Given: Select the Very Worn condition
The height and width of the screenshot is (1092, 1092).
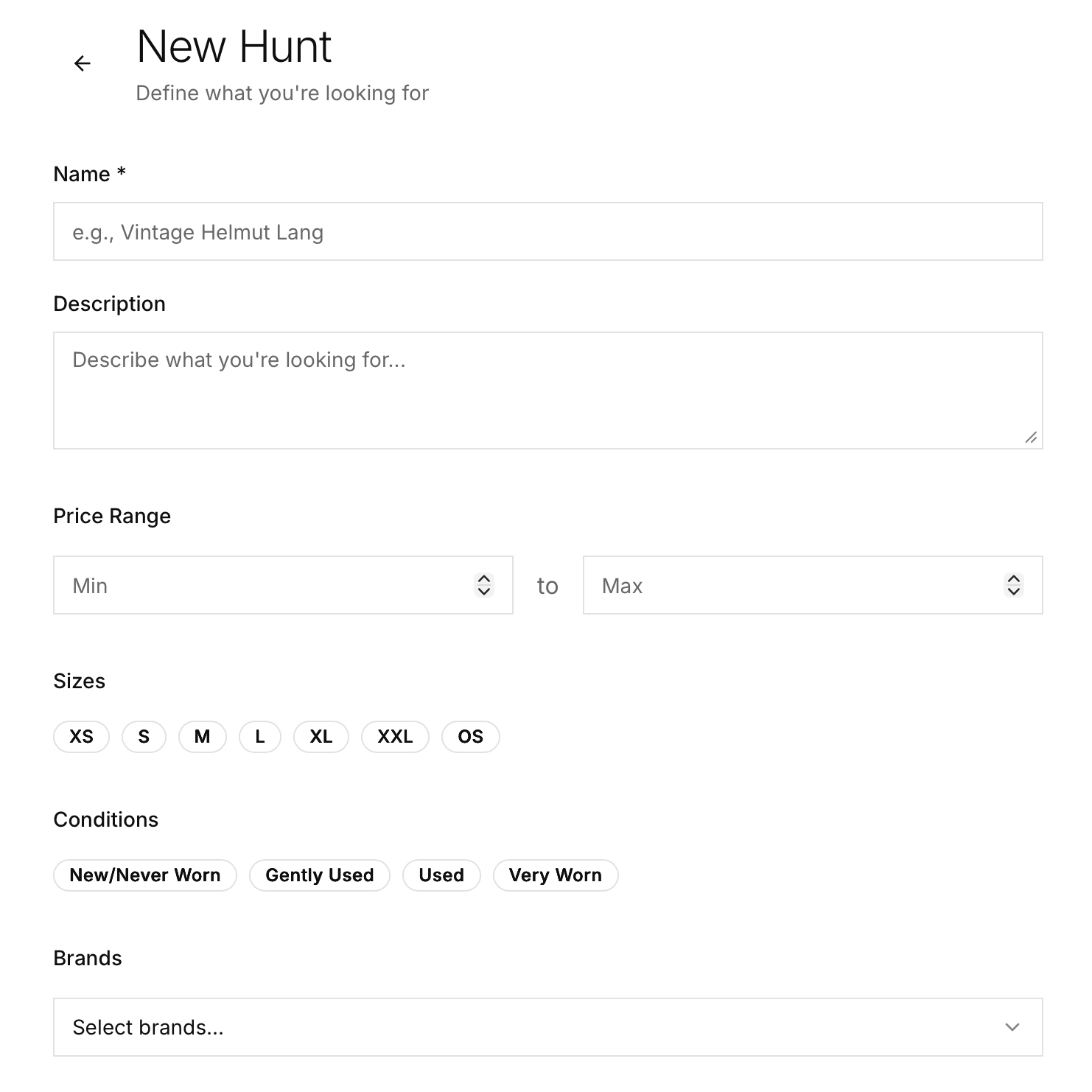Looking at the screenshot, I should [555, 875].
